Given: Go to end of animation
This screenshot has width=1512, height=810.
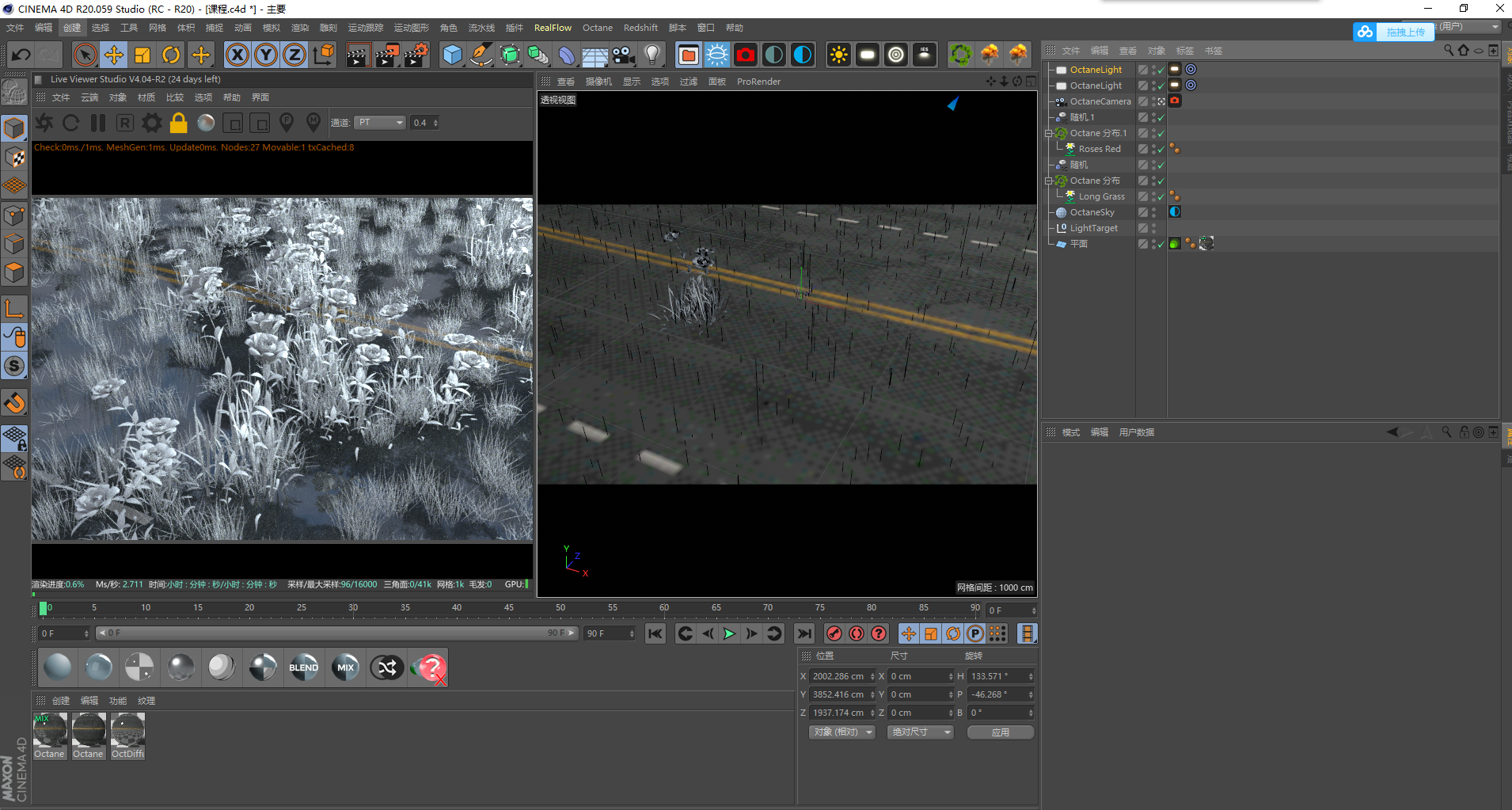Looking at the screenshot, I should 804,633.
